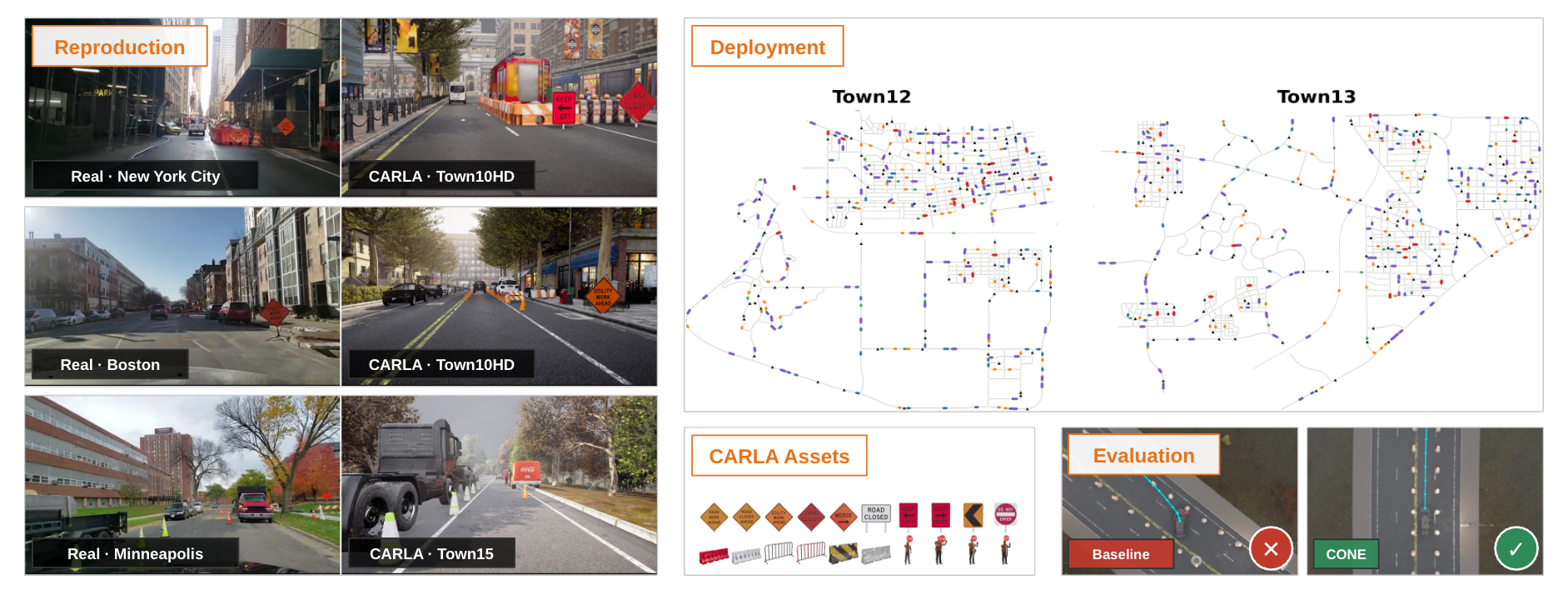Screen dimensions: 1568x605
Task: Click the Do Not Enter sign
Action: pos(1006,516)
